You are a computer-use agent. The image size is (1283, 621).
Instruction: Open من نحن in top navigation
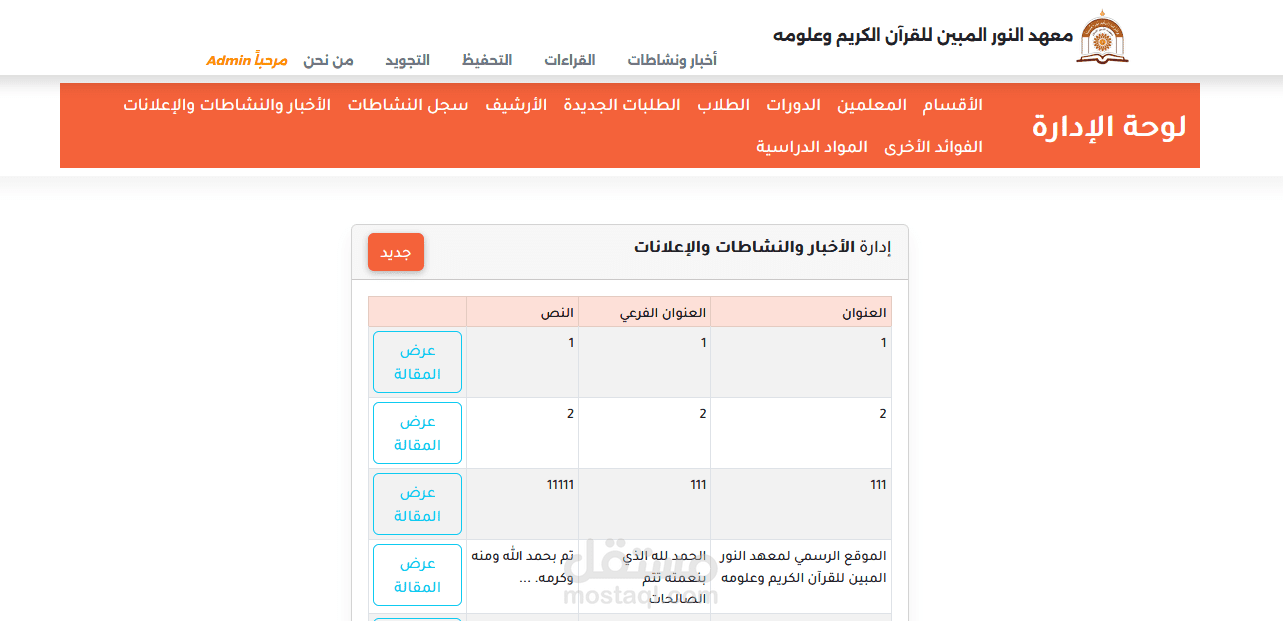(329, 60)
